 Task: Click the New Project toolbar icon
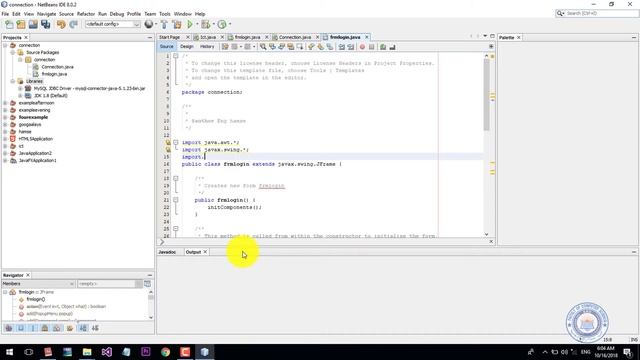click(21, 24)
